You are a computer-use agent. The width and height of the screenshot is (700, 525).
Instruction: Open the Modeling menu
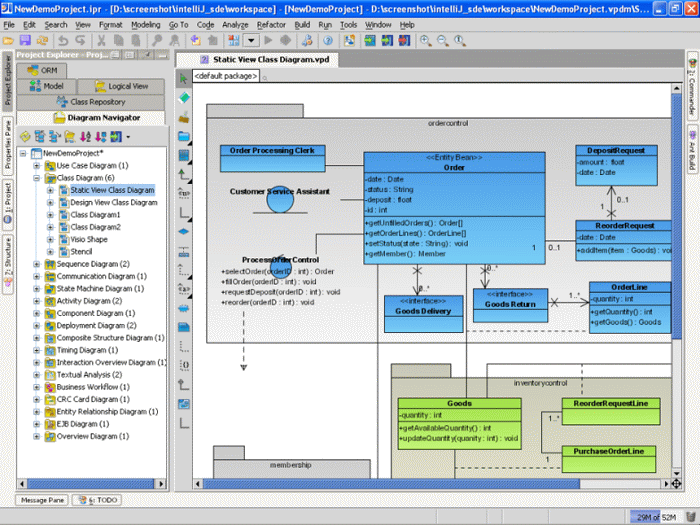pyautogui.click(x=146, y=25)
